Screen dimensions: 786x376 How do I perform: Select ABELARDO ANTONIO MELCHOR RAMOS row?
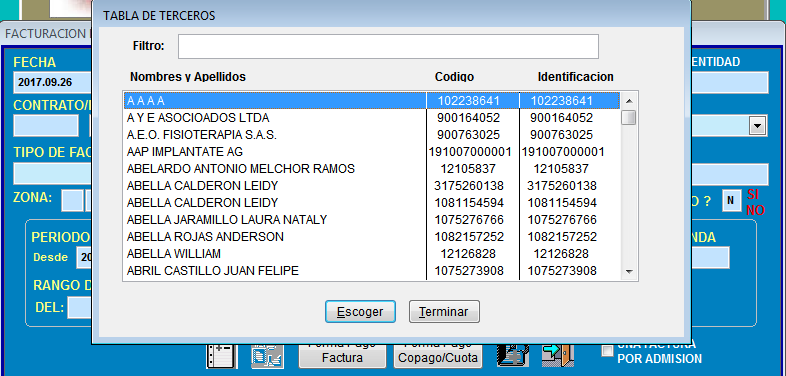[x=372, y=169]
